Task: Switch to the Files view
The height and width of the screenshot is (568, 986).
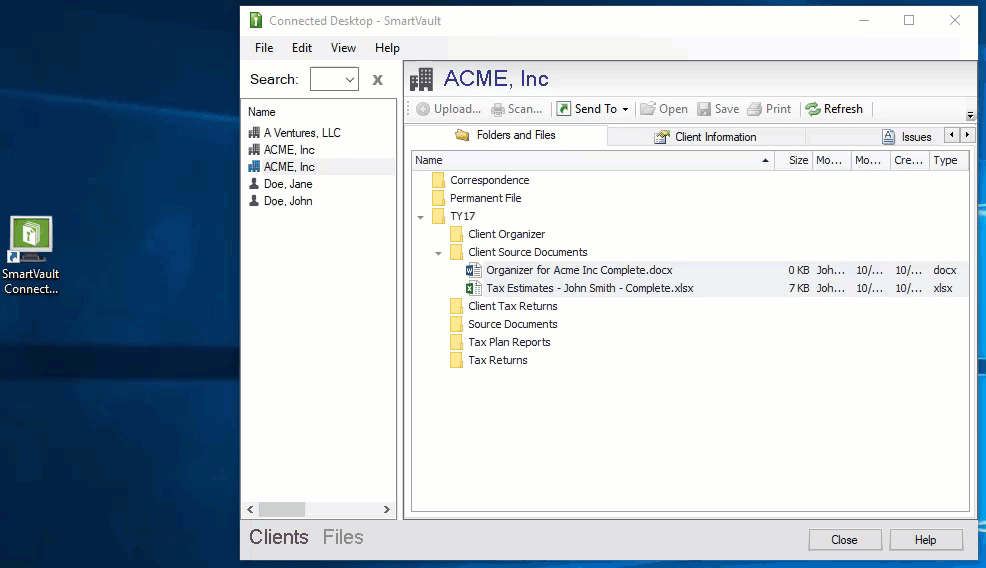Action: (343, 537)
